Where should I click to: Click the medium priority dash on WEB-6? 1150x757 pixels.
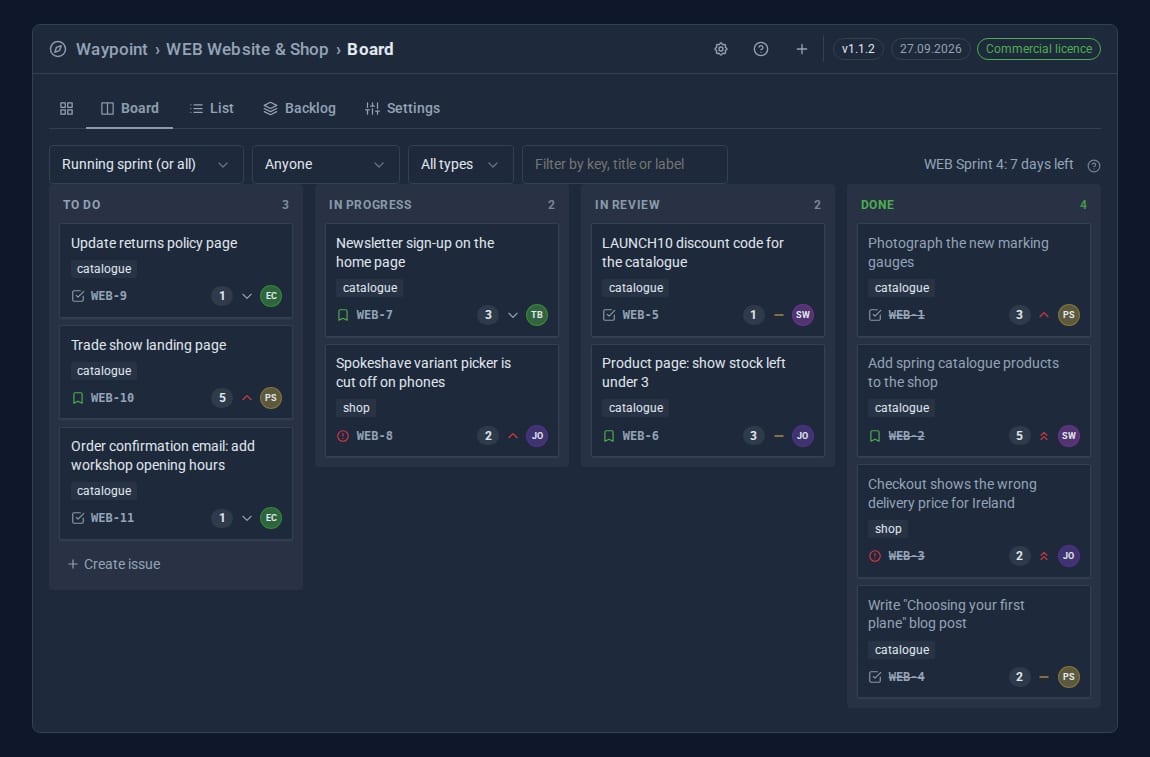point(779,436)
